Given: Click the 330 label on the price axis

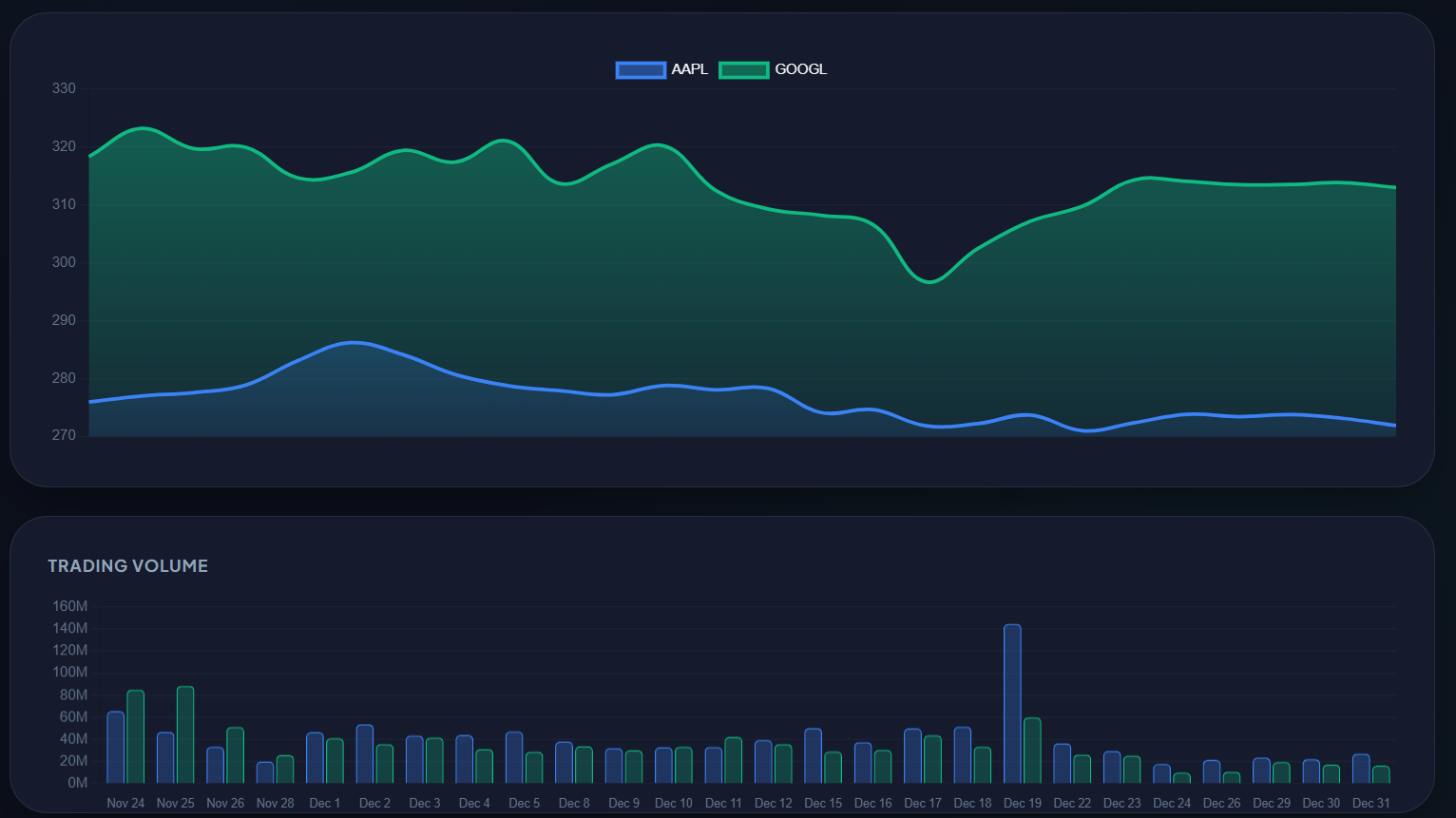Looking at the screenshot, I should point(64,87).
